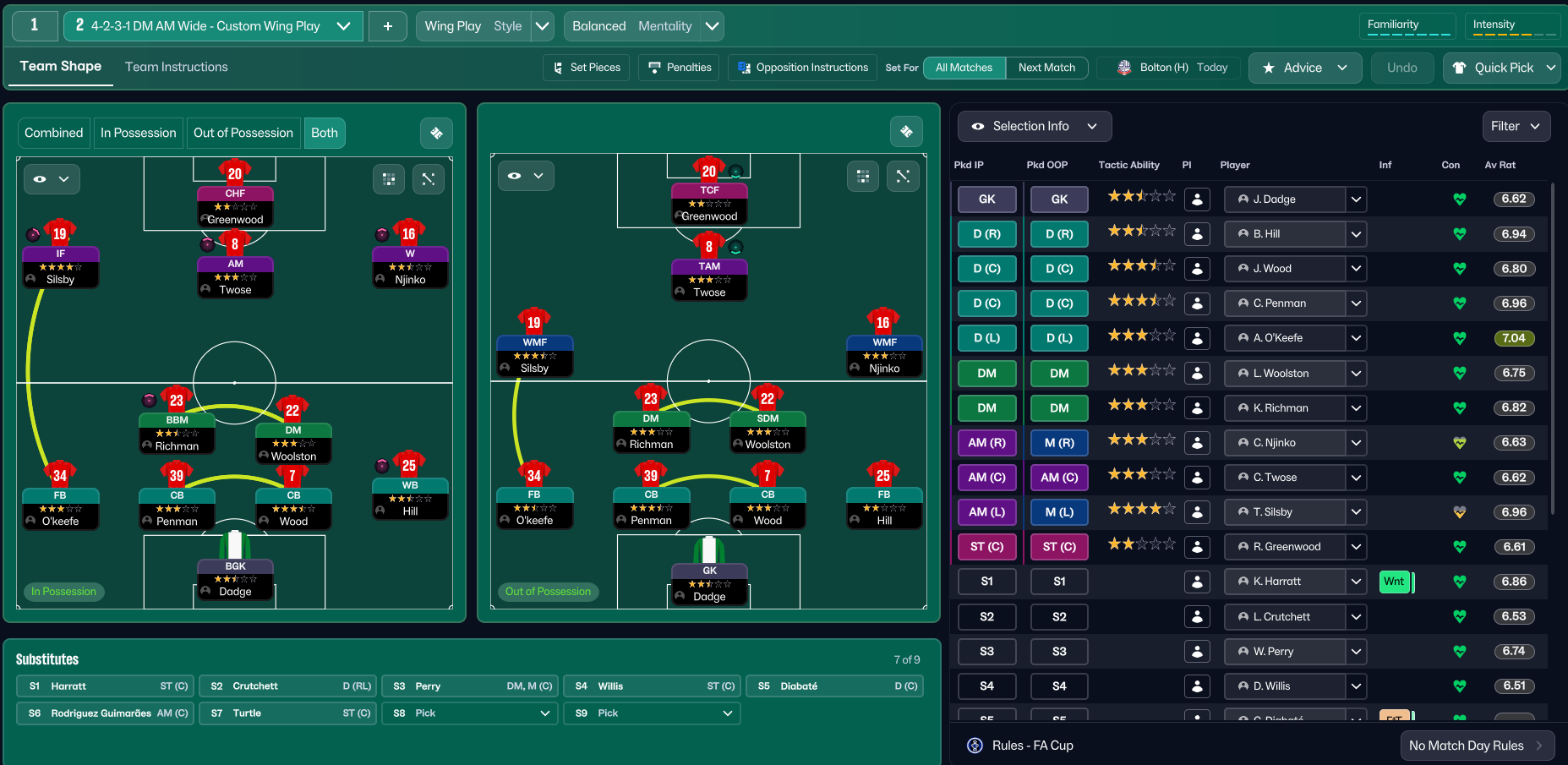Open the Set Pieces screen
This screenshot has height=765, width=1568.
[x=586, y=68]
